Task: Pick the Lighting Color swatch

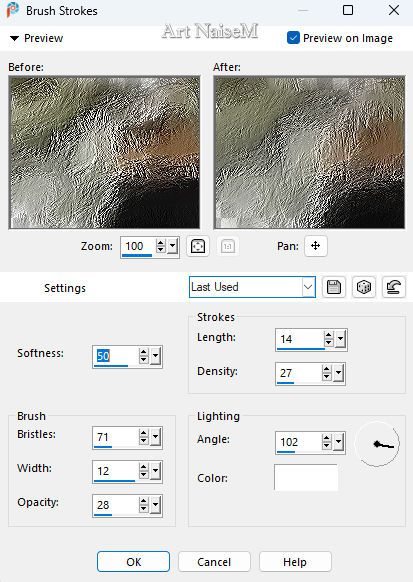Action: (306, 477)
